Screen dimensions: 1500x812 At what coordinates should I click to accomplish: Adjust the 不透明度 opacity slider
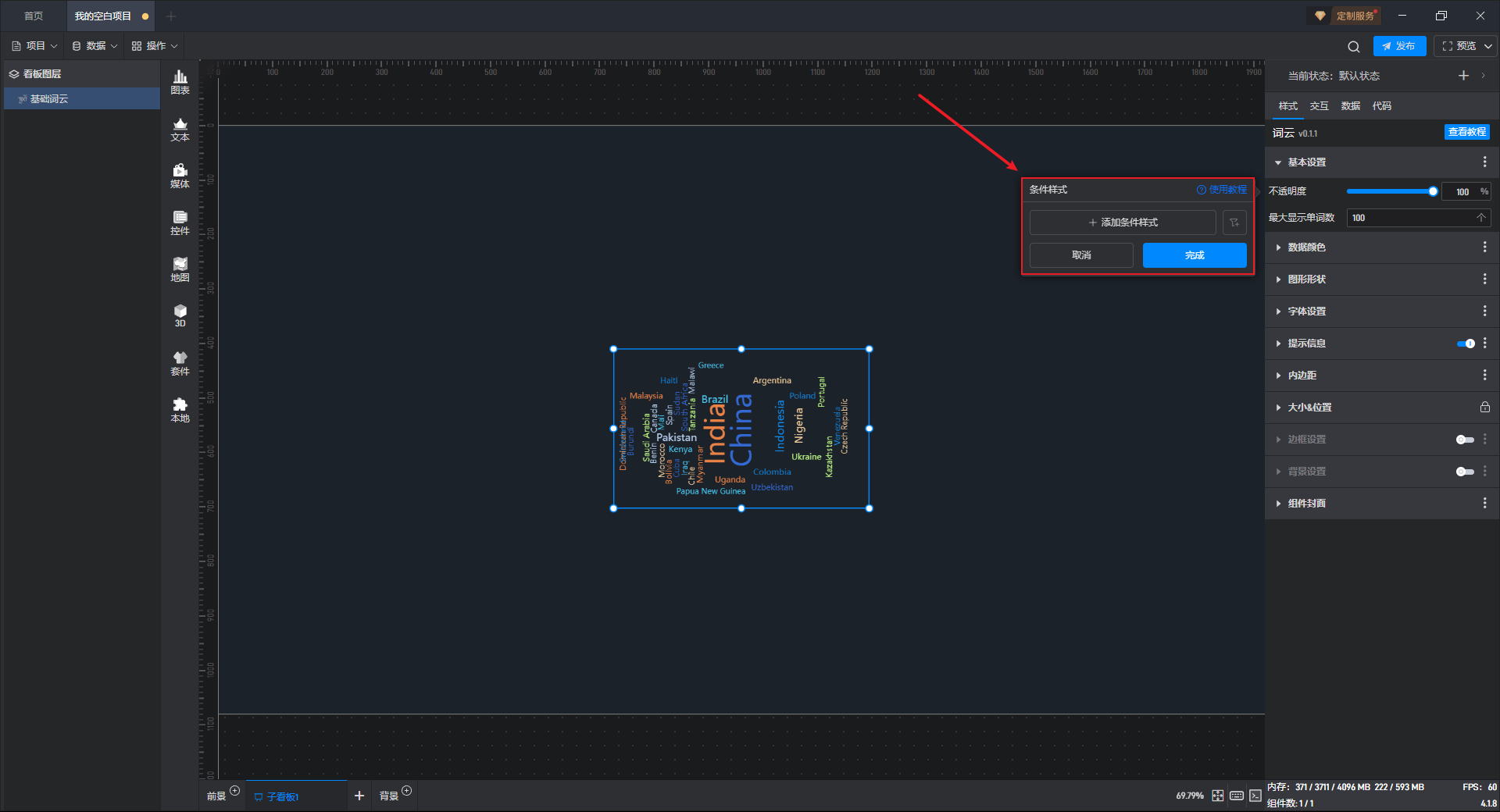(1390, 191)
